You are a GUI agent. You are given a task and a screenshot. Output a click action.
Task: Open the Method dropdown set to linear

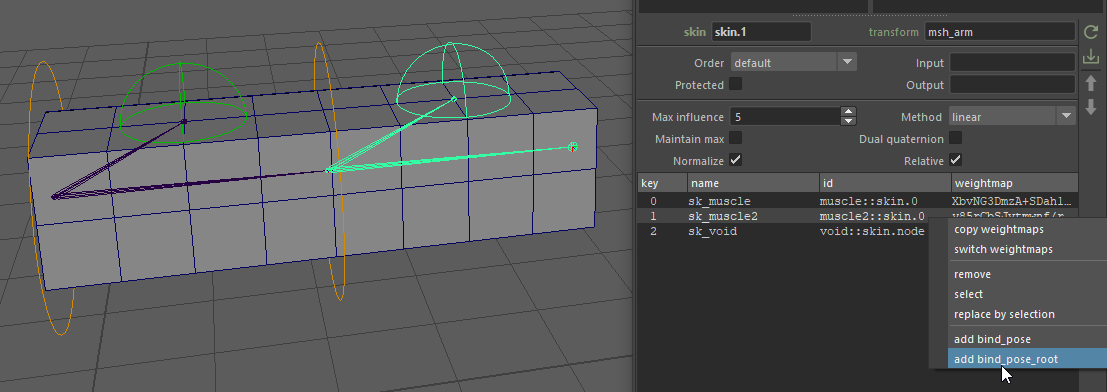pyautogui.click(x=1011, y=117)
